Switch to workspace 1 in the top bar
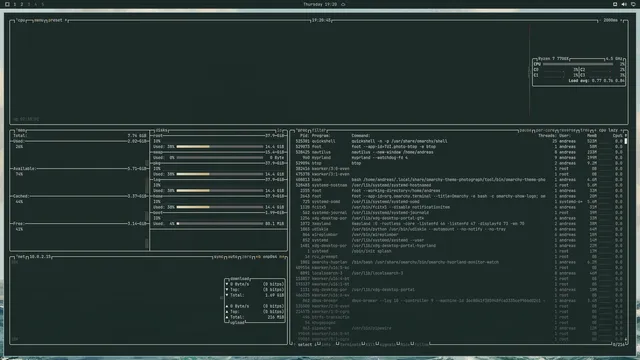Screen dimensions: 640x360 (x=15, y=4)
